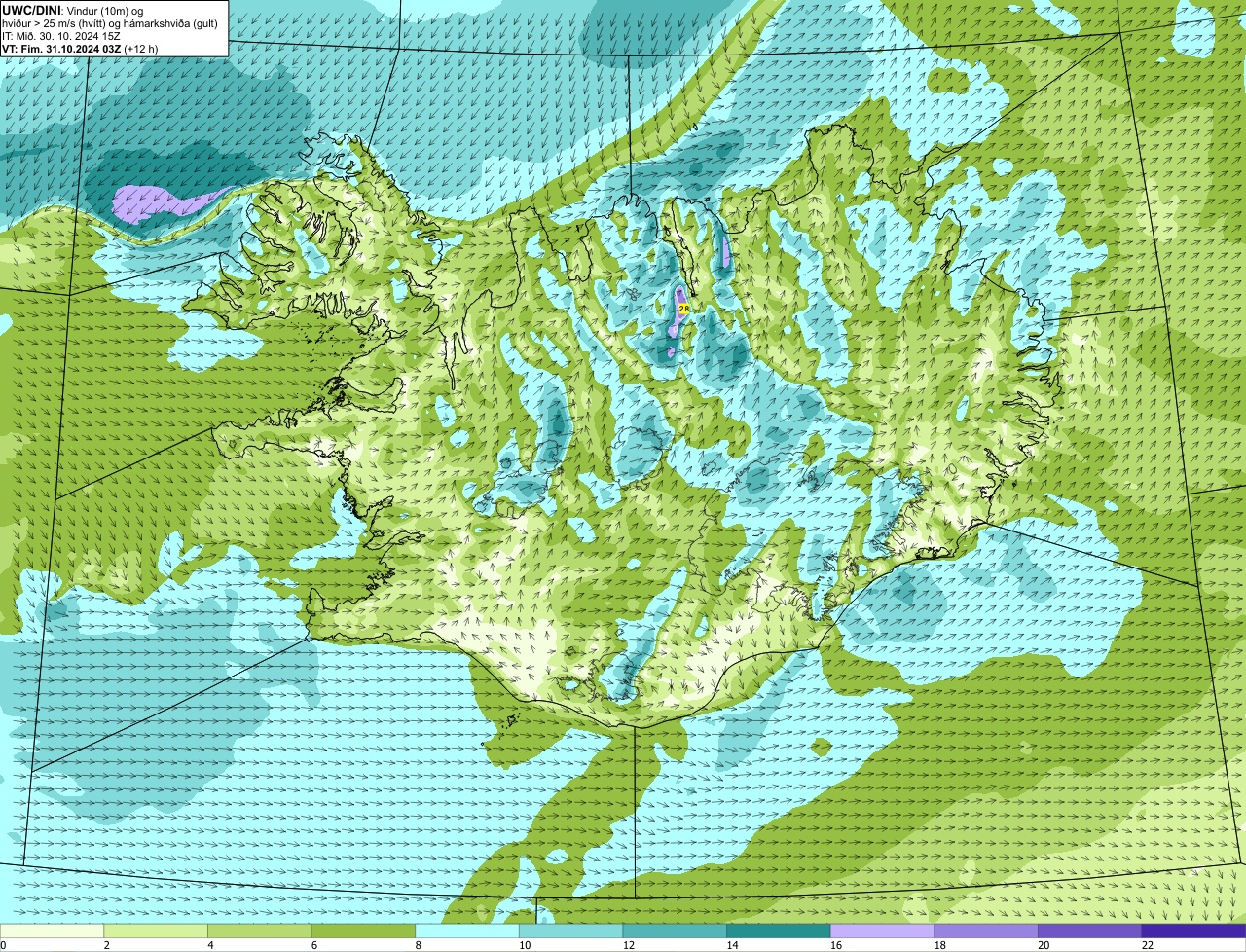Click the legend scale label 0
Viewport: 1246px width, 952px height.
[x=3, y=945]
